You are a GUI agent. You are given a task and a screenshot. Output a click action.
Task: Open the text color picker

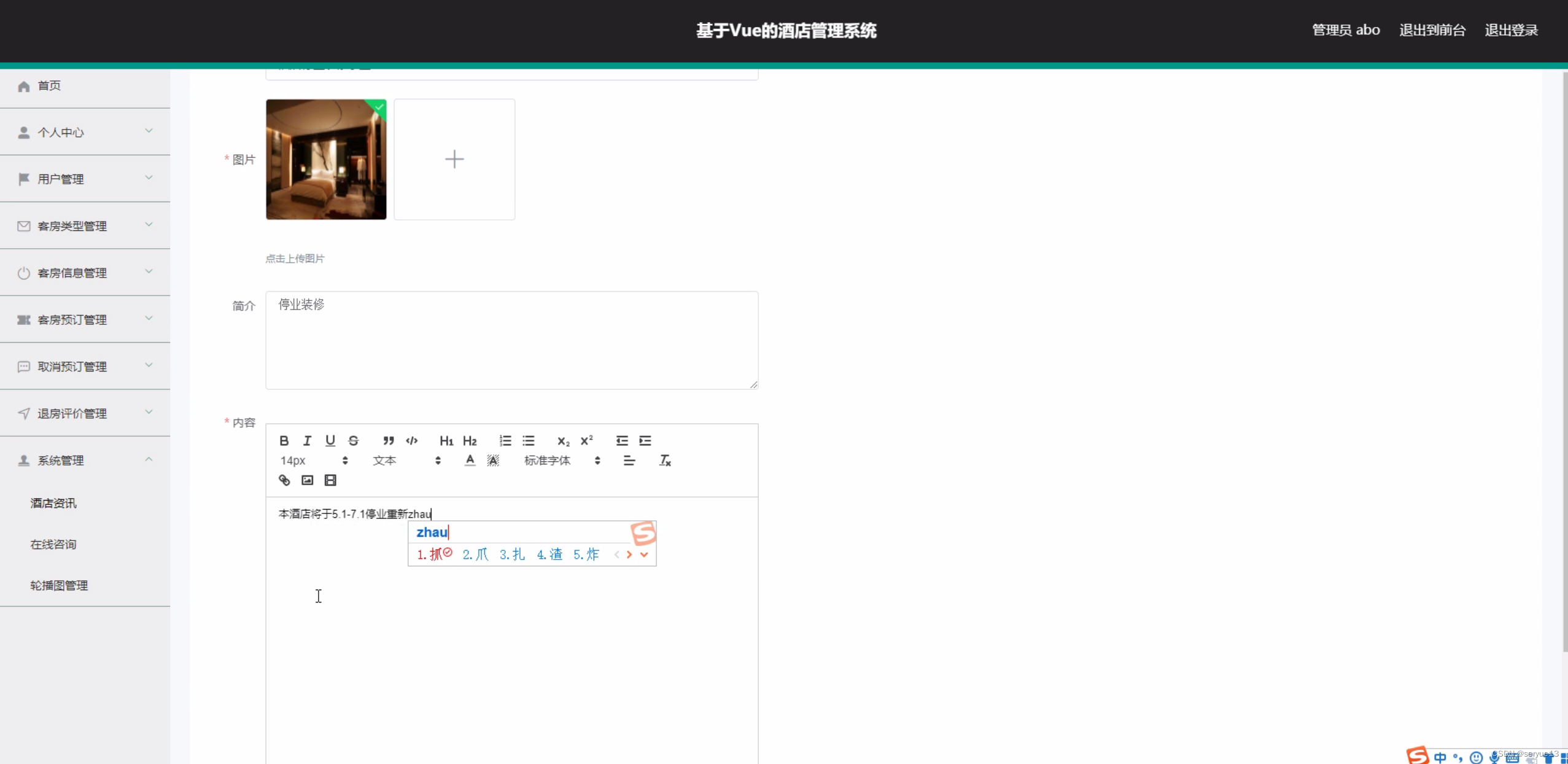point(470,461)
